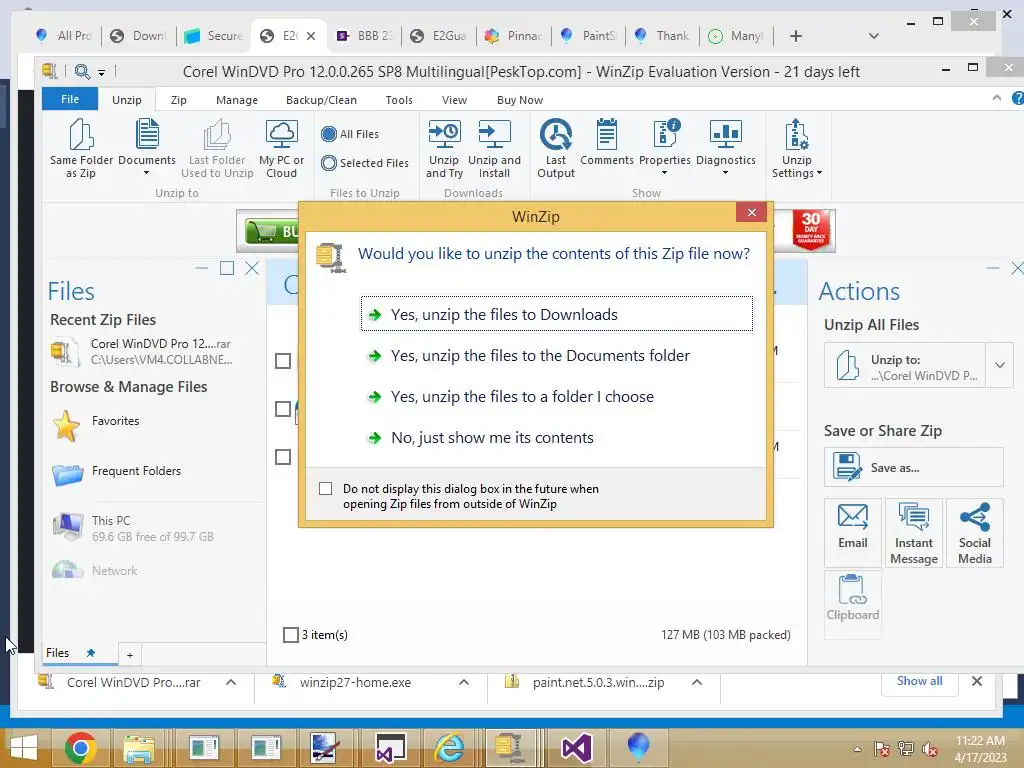Add a new Files pane tab with plus
The height and width of the screenshot is (768, 1024).
click(x=130, y=655)
